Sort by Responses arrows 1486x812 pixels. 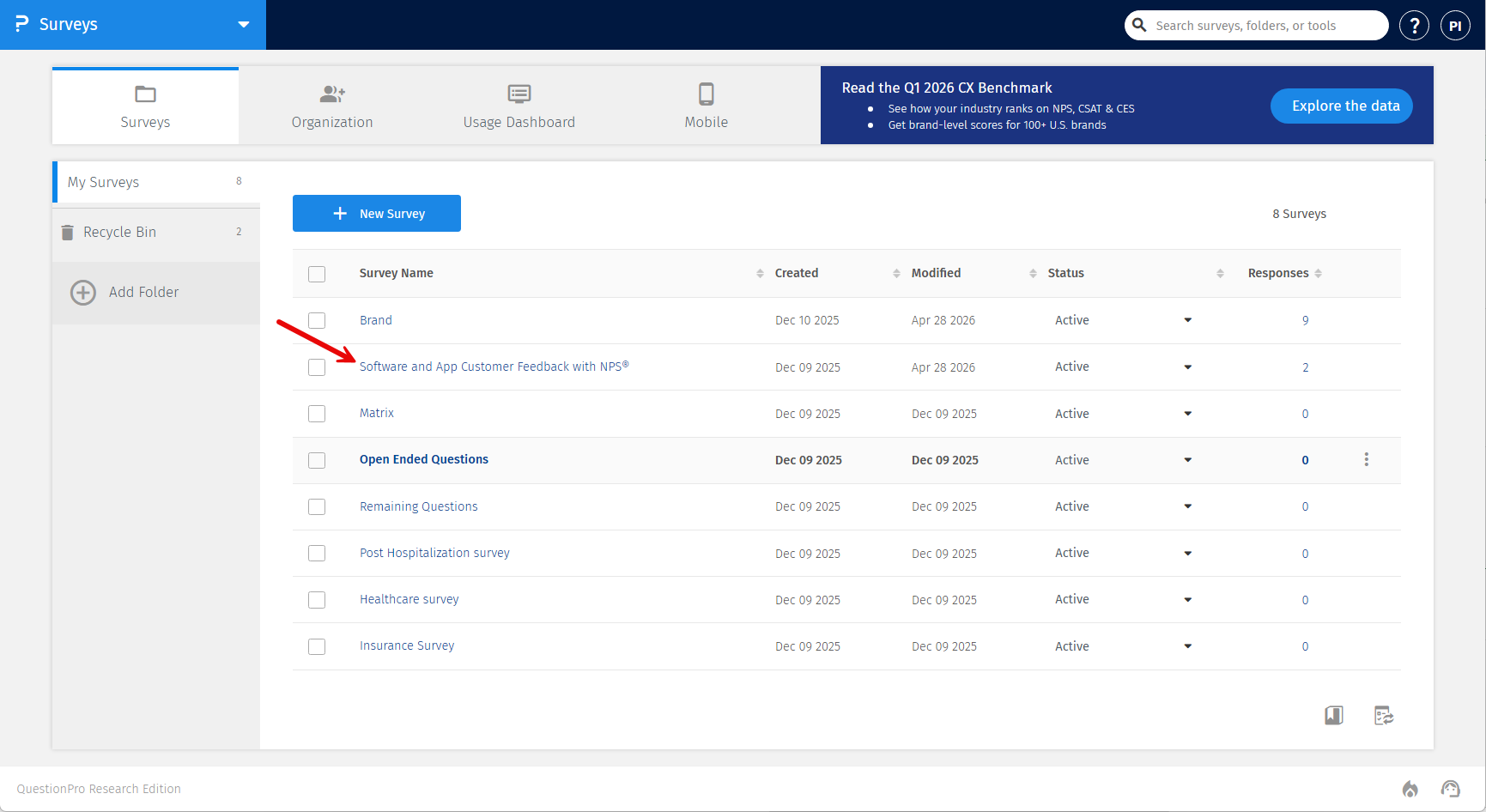1318,273
